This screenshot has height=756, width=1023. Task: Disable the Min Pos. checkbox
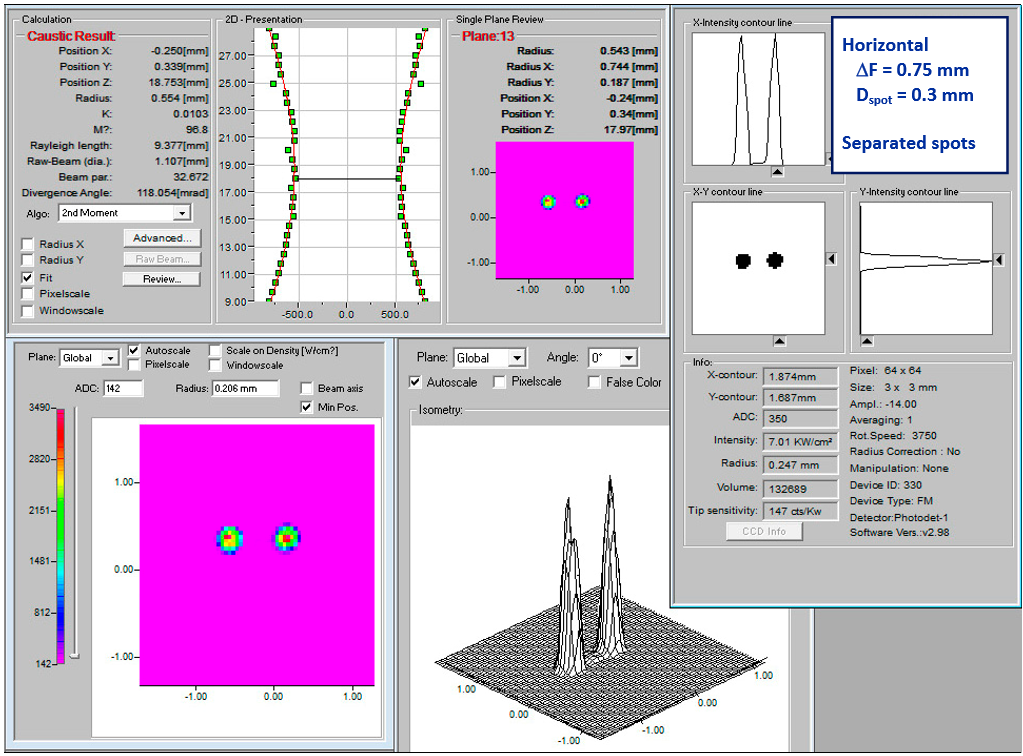[x=307, y=407]
